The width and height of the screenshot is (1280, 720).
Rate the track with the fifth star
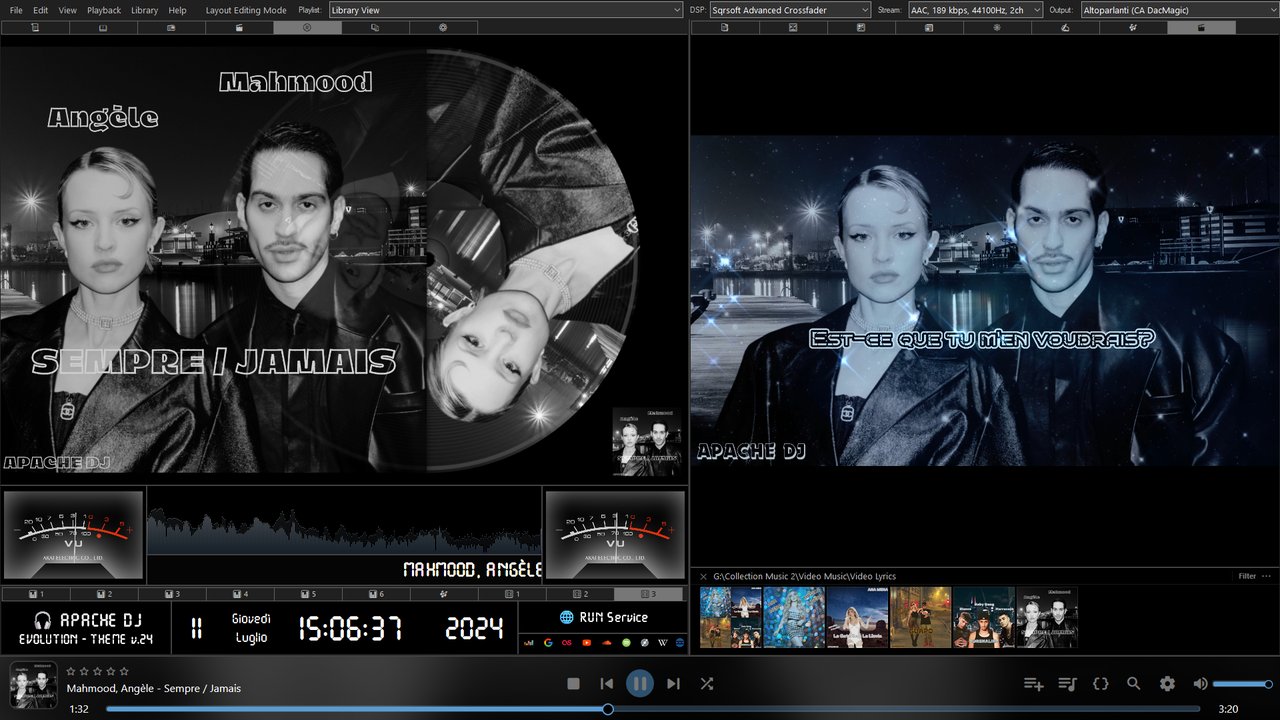click(125, 672)
